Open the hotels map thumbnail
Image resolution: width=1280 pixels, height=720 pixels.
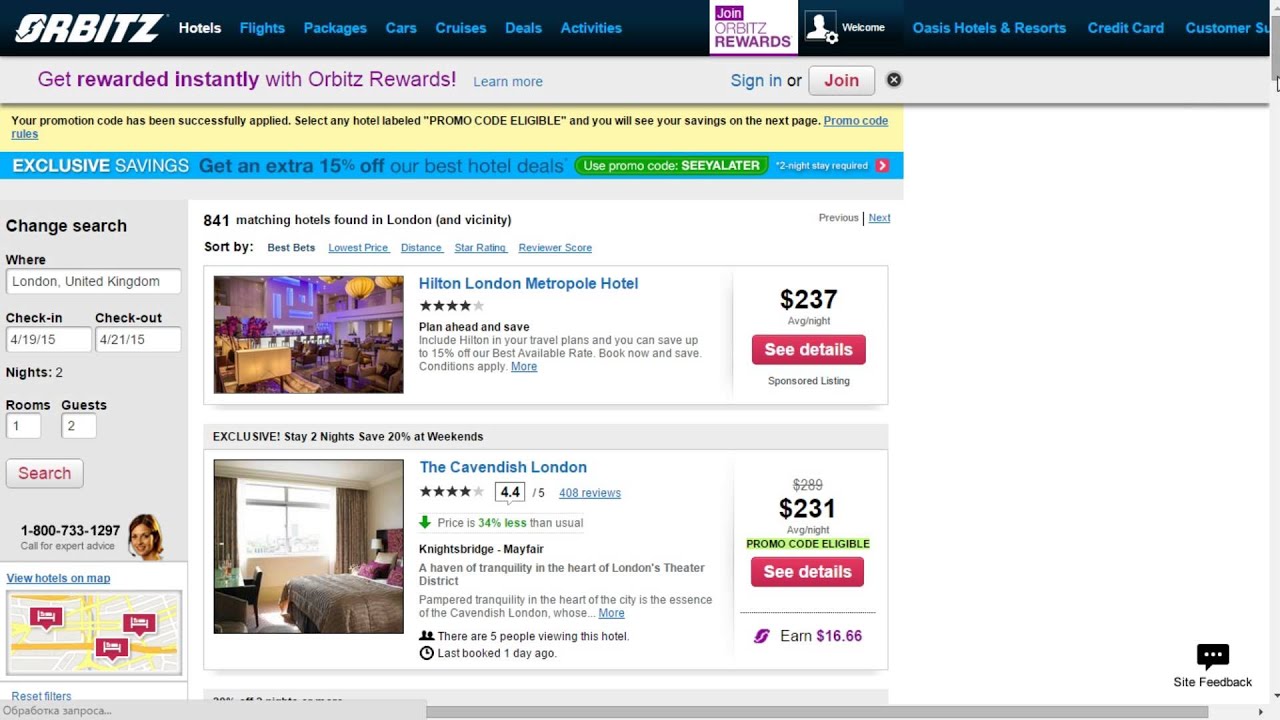click(94, 632)
